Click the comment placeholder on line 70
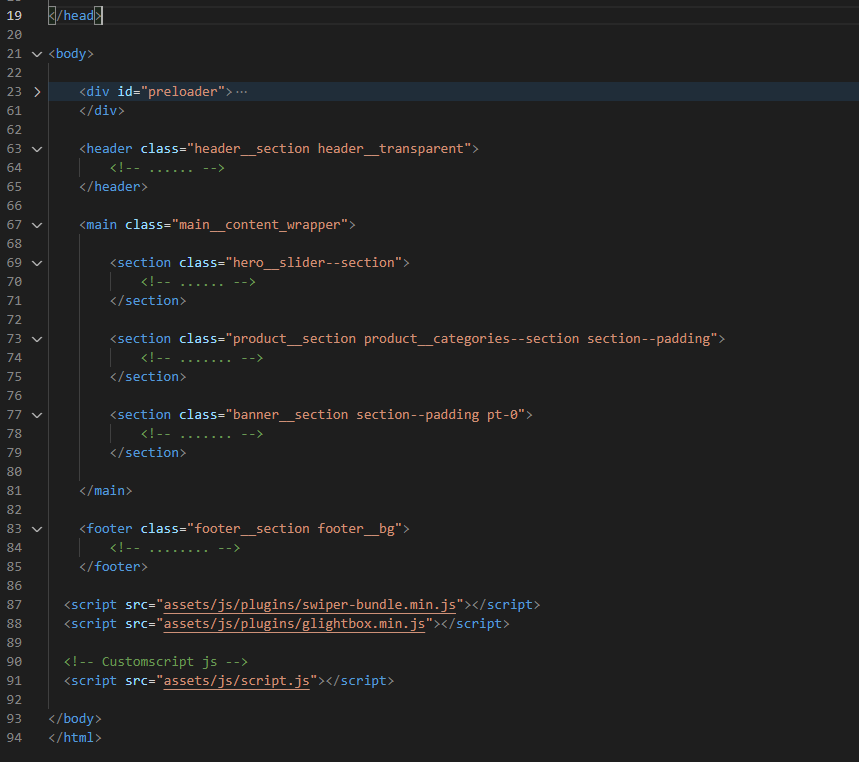Viewport: 859px width, 762px height. [x=198, y=282]
